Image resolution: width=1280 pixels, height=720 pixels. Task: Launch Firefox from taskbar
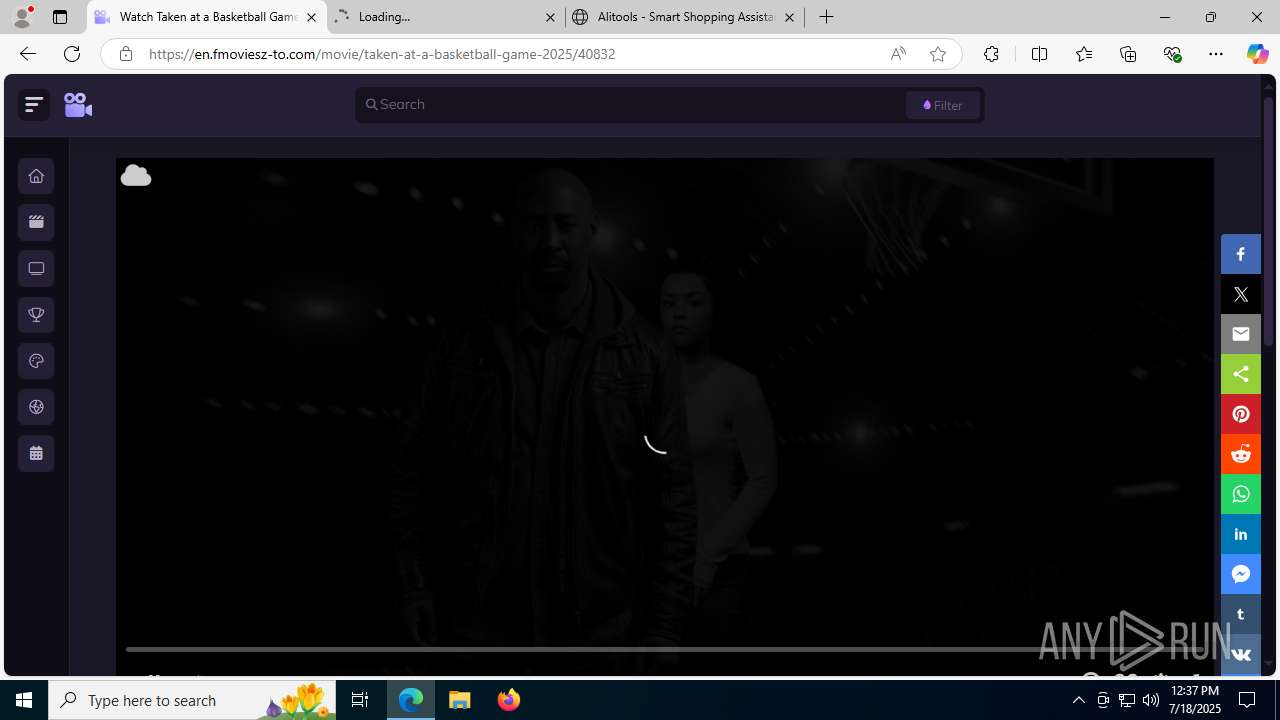point(508,700)
